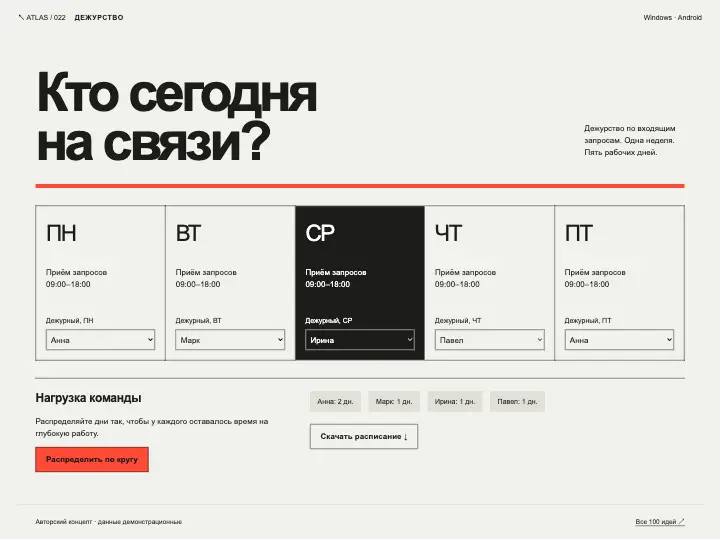Click the footer Авторский концепт note
The image size is (720, 539).
click(108, 522)
